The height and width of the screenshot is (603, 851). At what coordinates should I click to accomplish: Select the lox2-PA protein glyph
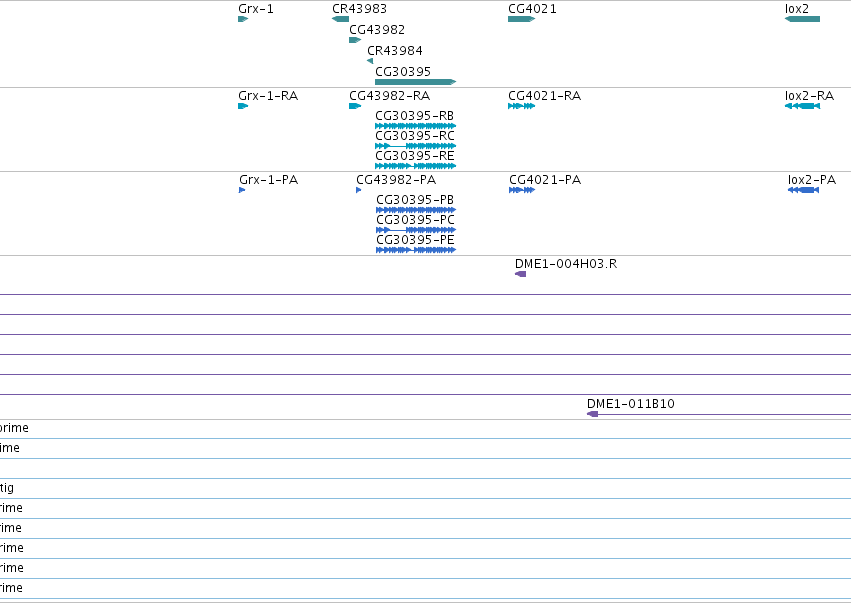pyautogui.click(x=803, y=190)
